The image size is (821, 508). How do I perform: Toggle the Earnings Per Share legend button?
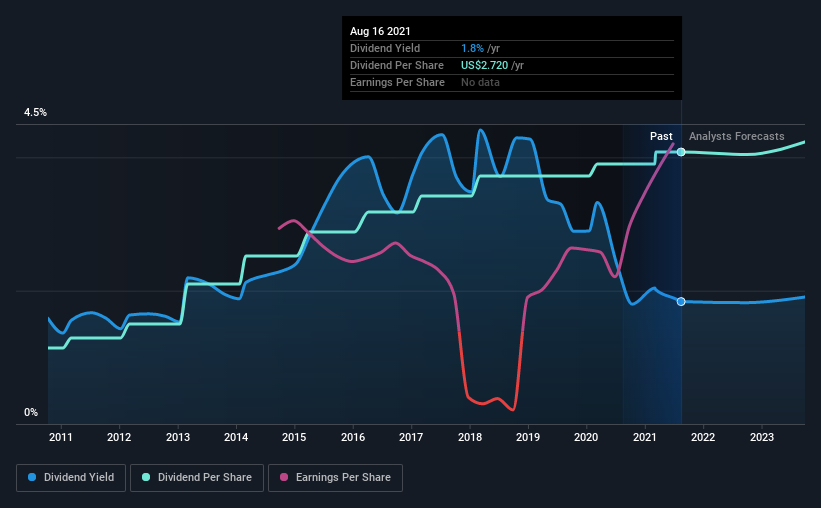(x=335, y=478)
